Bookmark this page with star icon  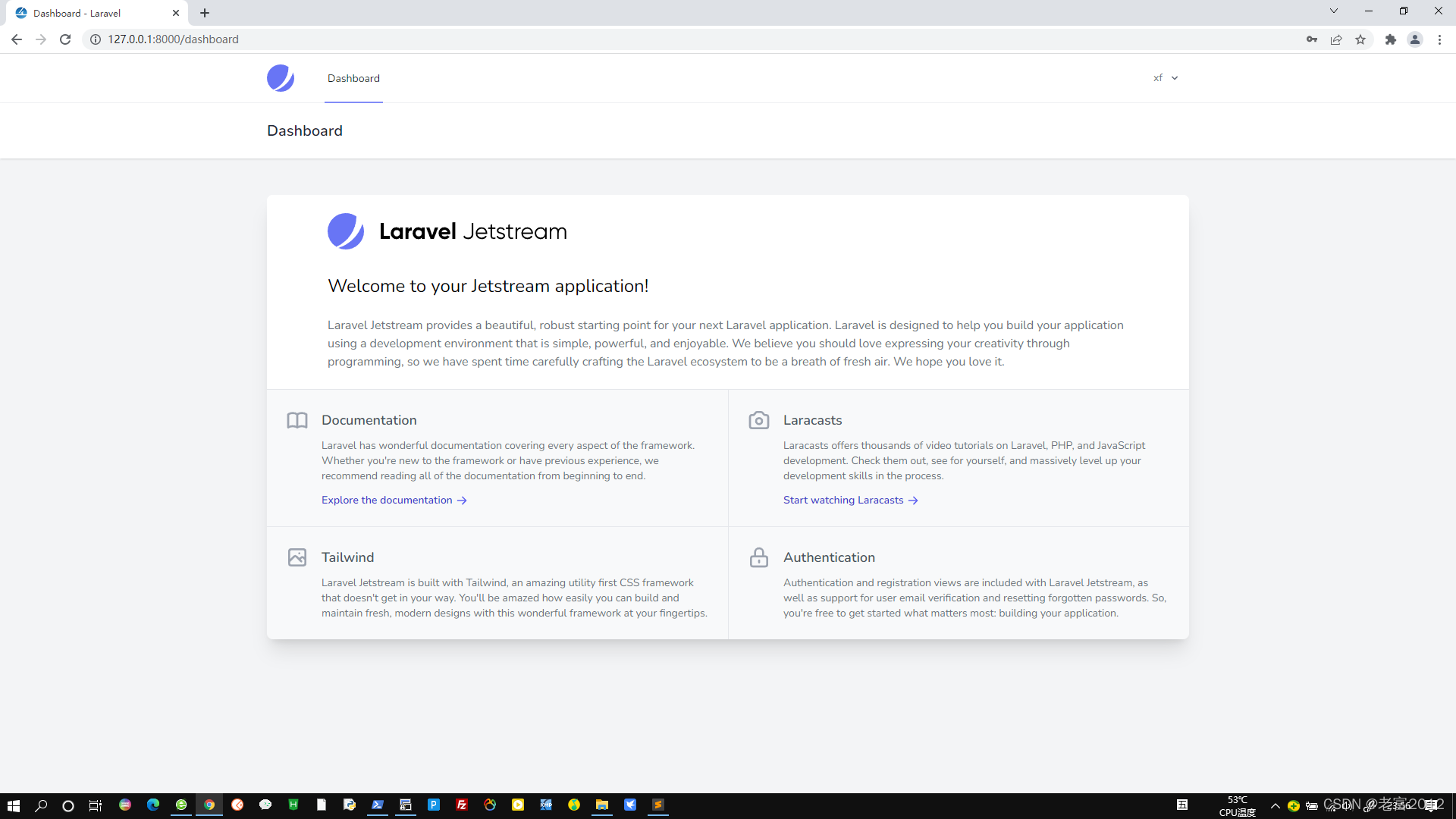1360,39
